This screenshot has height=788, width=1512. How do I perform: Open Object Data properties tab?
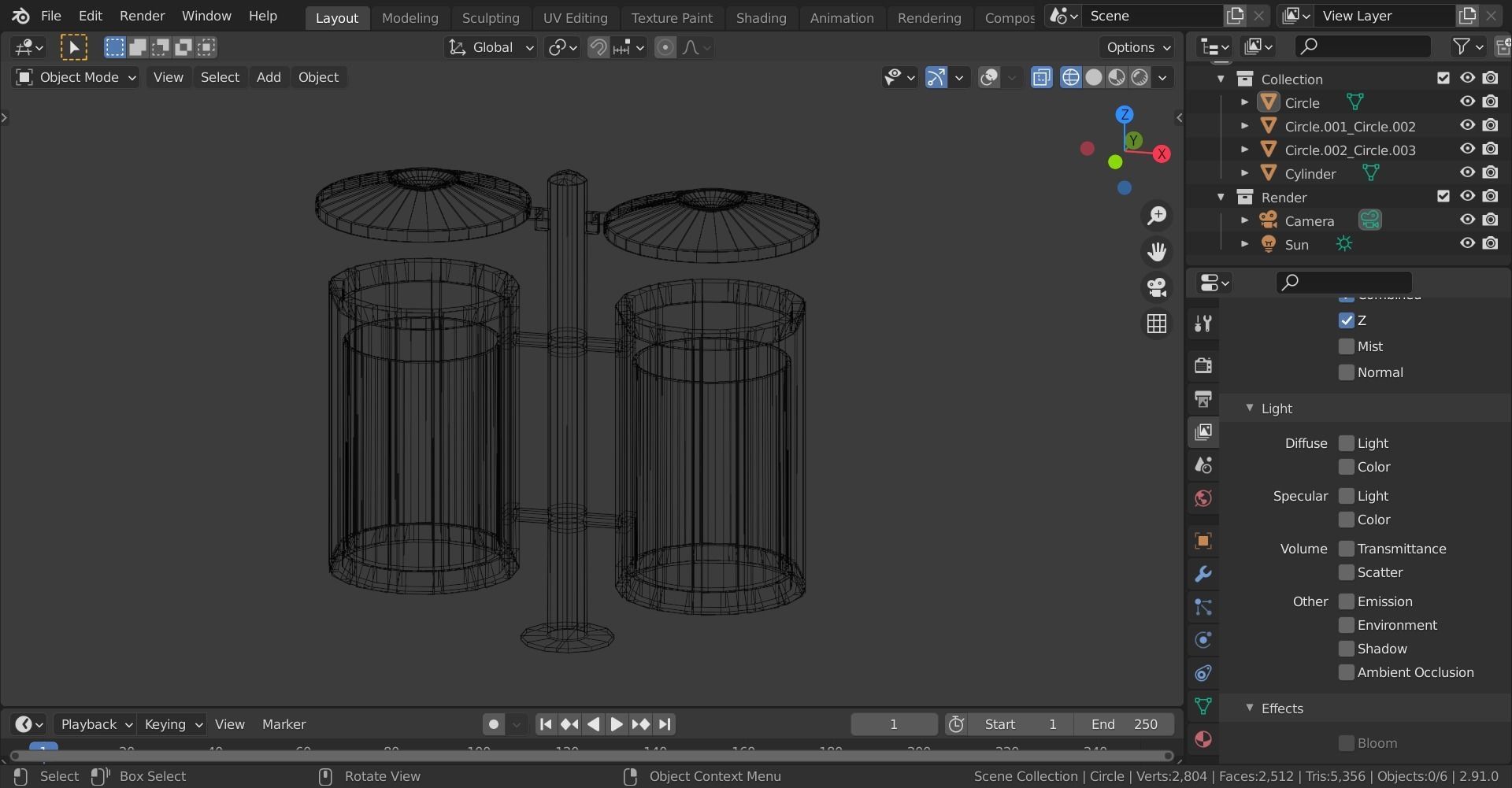1203,706
